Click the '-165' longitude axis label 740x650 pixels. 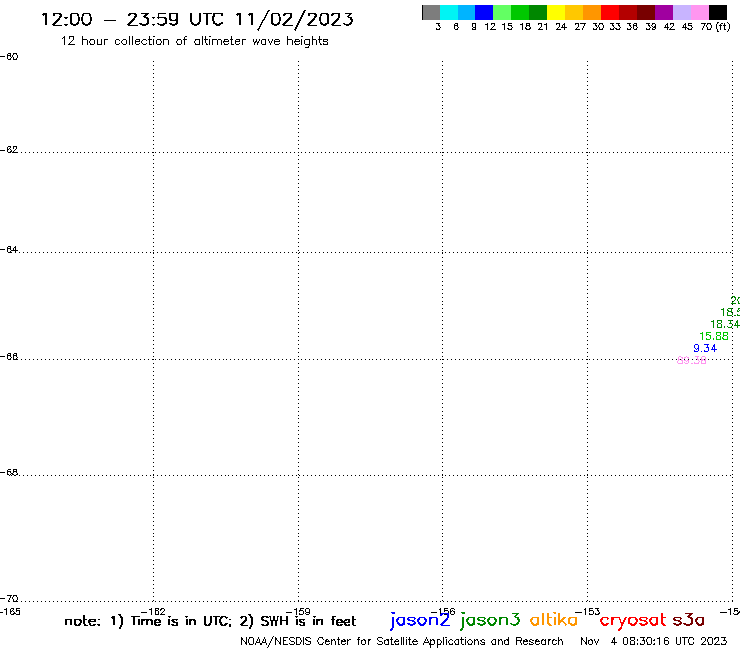pos(10,612)
